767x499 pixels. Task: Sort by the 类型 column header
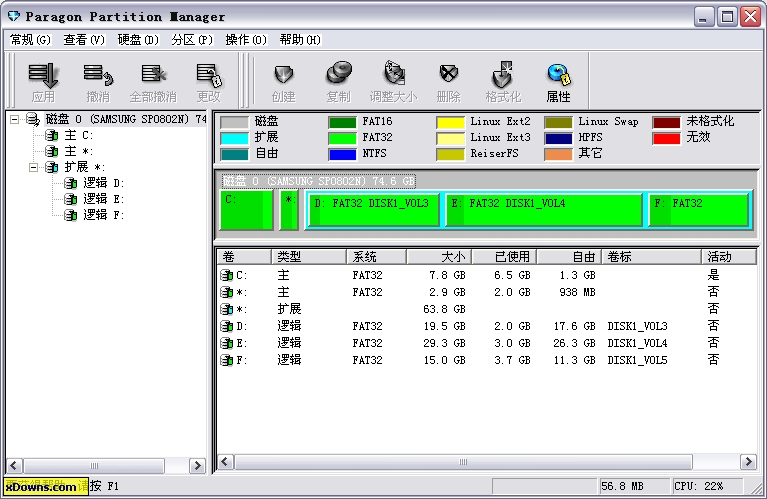pyautogui.click(x=309, y=256)
